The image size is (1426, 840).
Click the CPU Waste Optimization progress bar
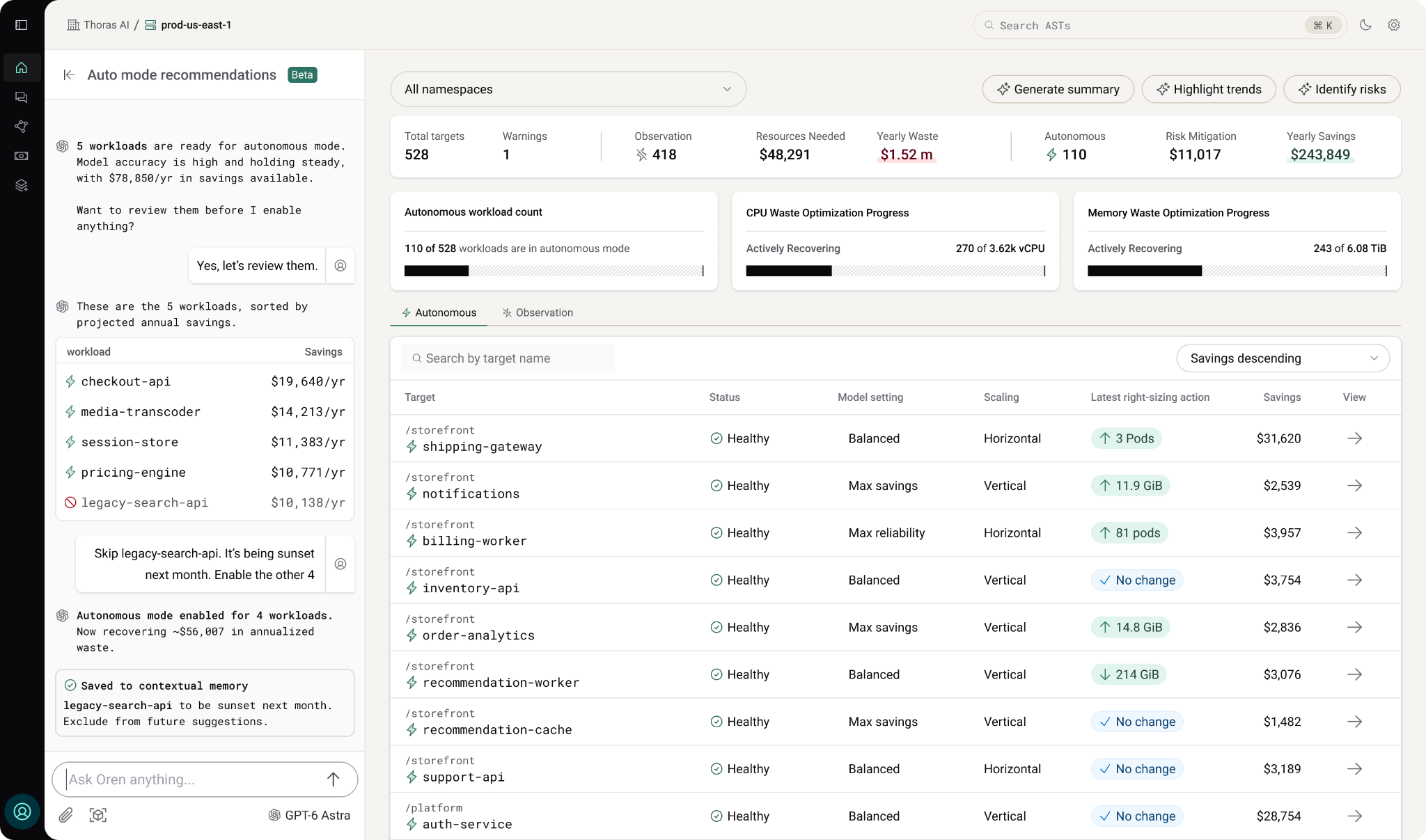pyautogui.click(x=895, y=271)
